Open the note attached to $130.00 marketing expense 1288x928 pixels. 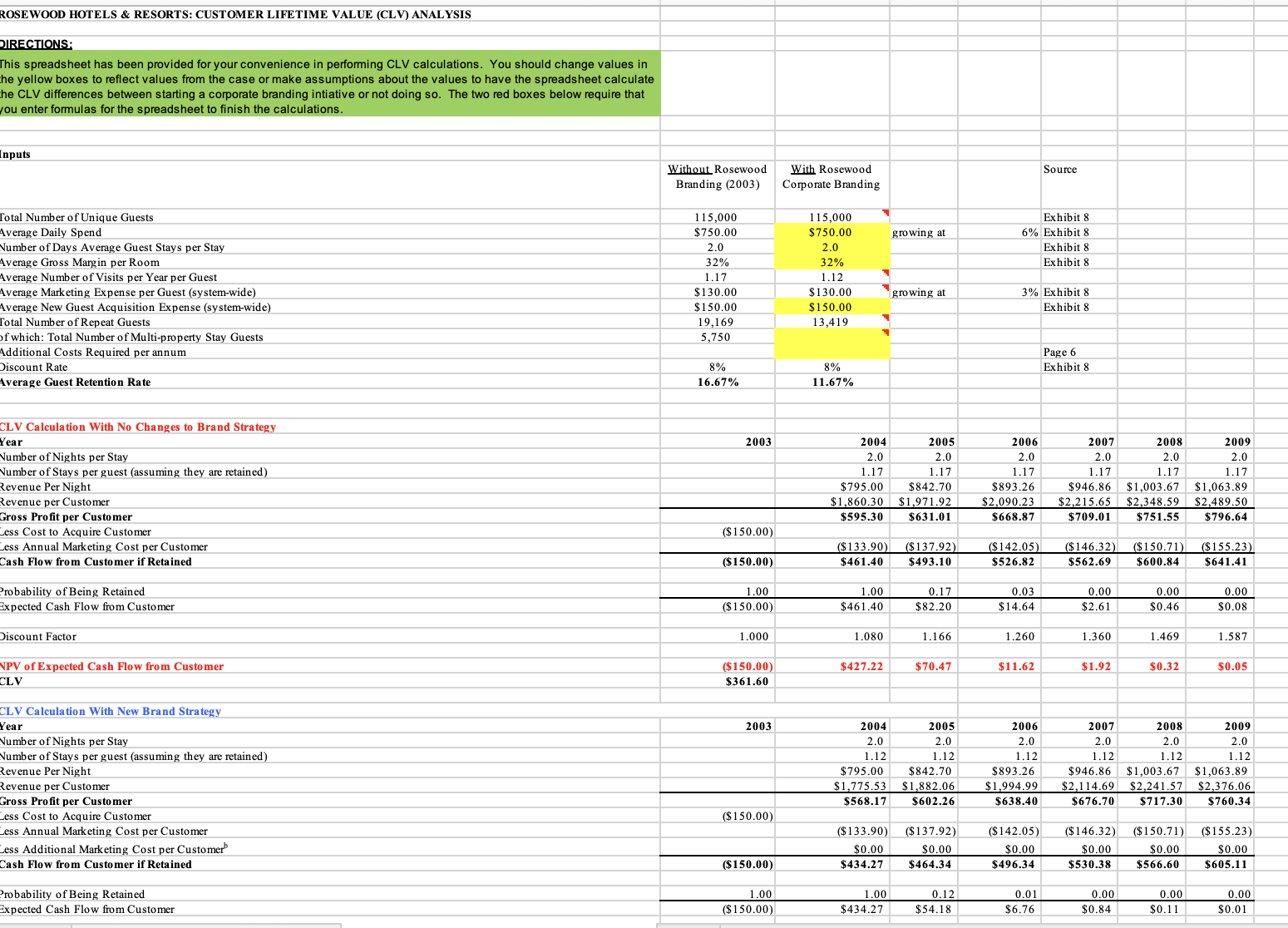click(x=886, y=289)
